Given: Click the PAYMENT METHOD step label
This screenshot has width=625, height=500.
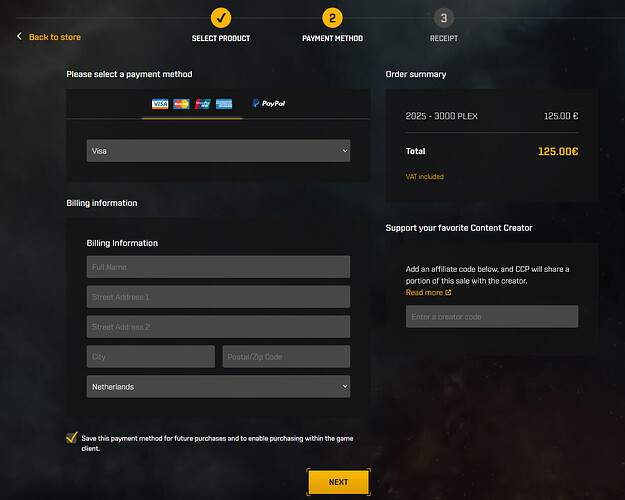Looking at the screenshot, I should [332, 38].
